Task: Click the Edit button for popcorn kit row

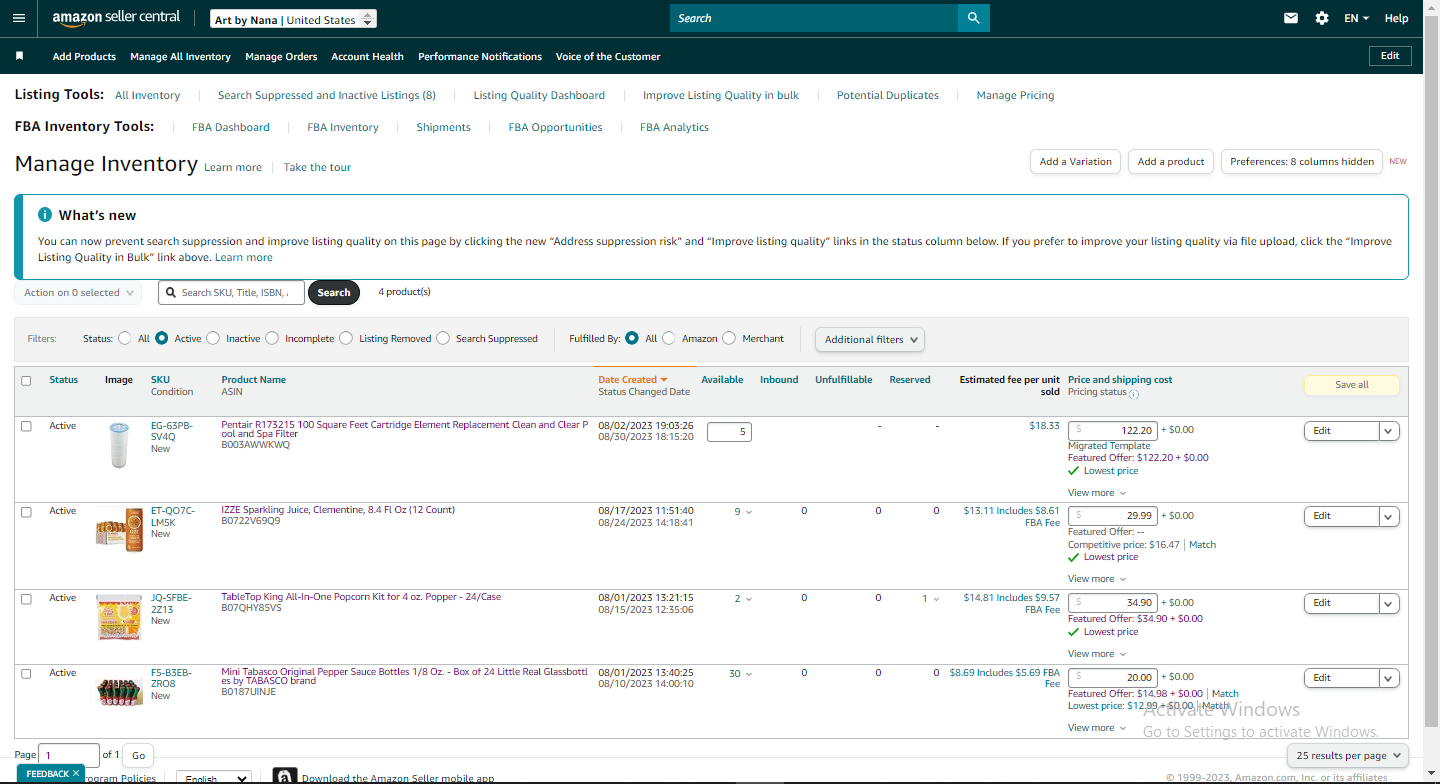Action: pyautogui.click(x=1342, y=604)
